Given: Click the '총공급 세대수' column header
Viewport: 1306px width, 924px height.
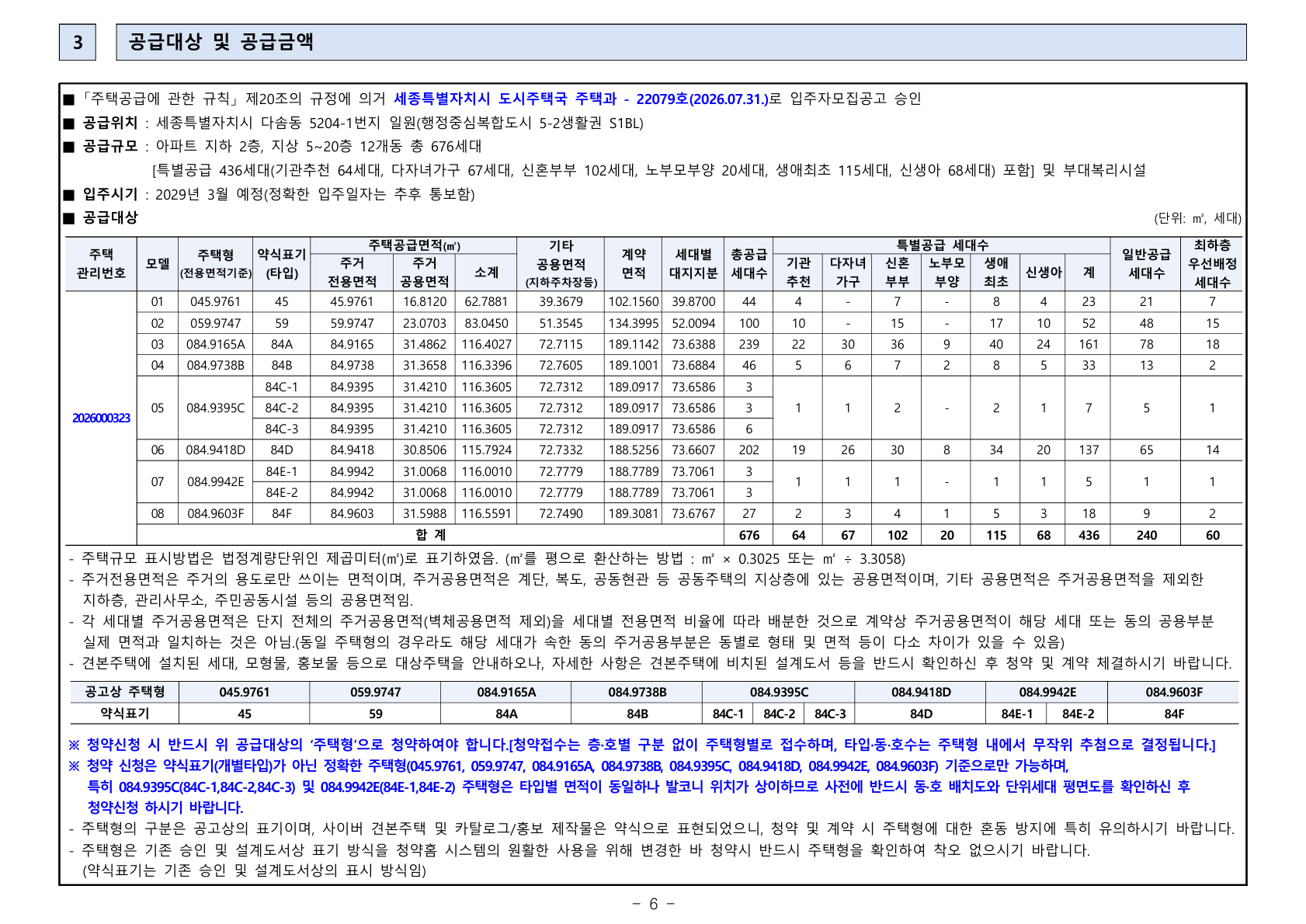Looking at the screenshot, I should pos(749,264).
